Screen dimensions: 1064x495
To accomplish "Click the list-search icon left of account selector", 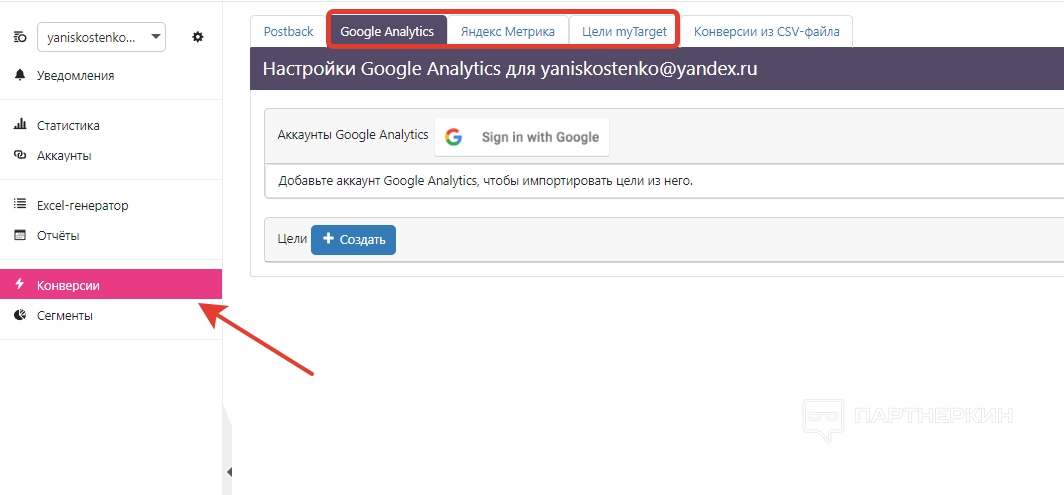I will 20,37.
